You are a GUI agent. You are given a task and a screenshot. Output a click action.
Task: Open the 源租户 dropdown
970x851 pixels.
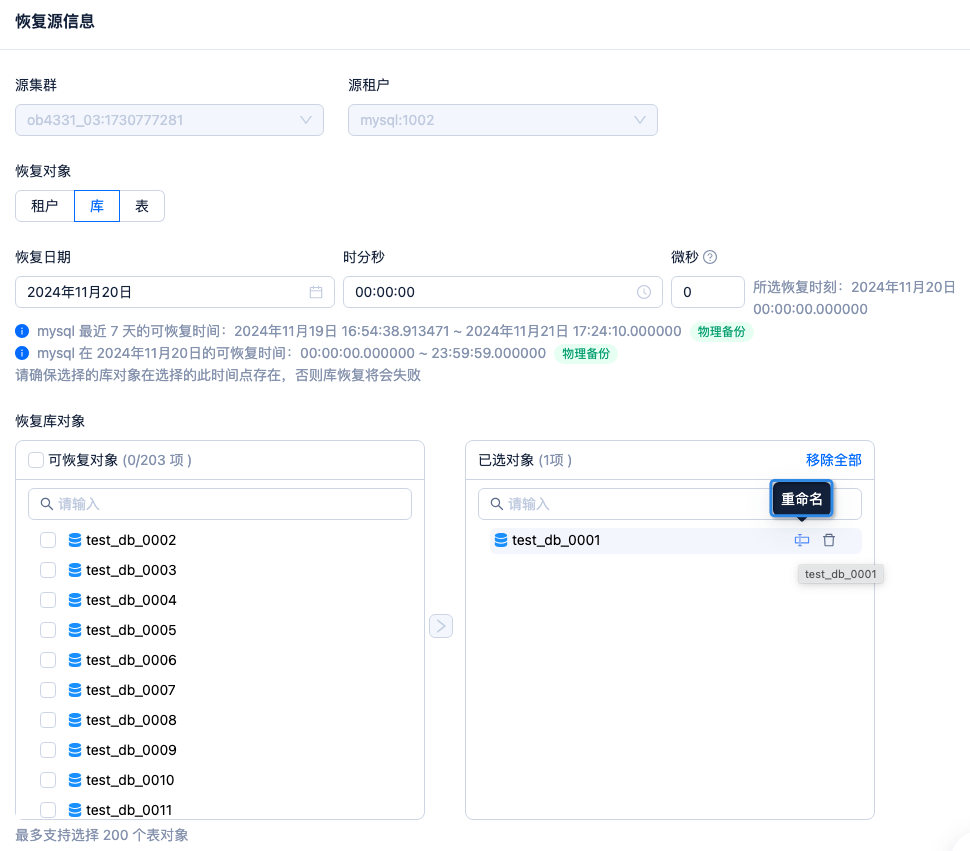(502, 120)
